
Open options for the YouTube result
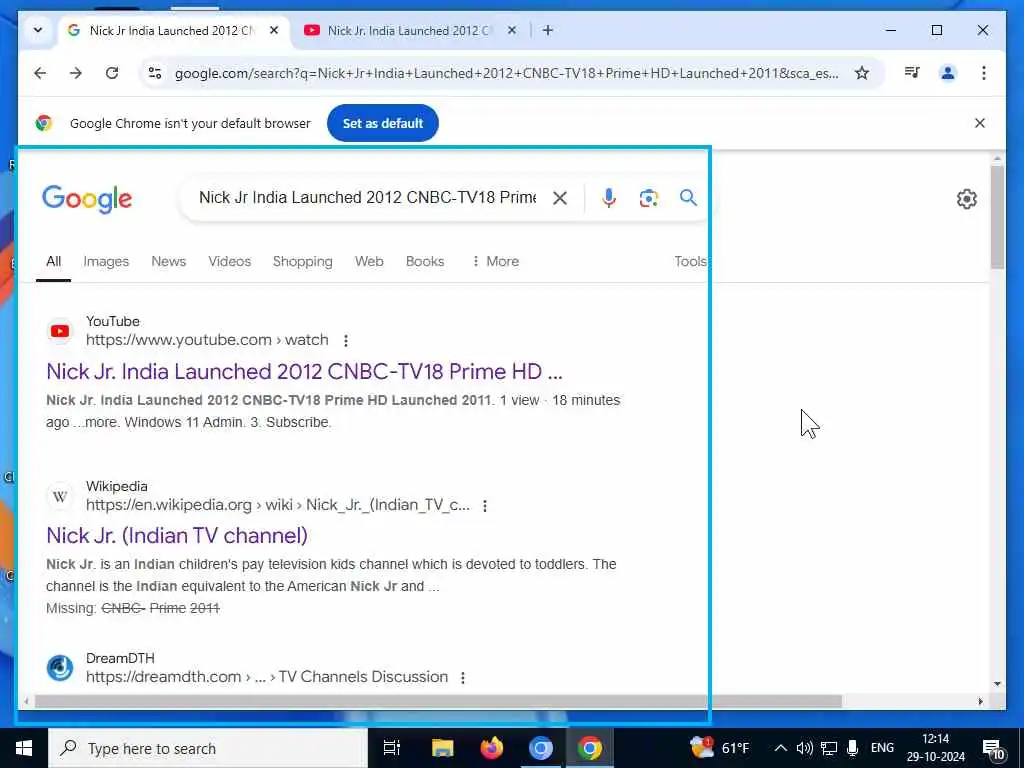coord(345,340)
